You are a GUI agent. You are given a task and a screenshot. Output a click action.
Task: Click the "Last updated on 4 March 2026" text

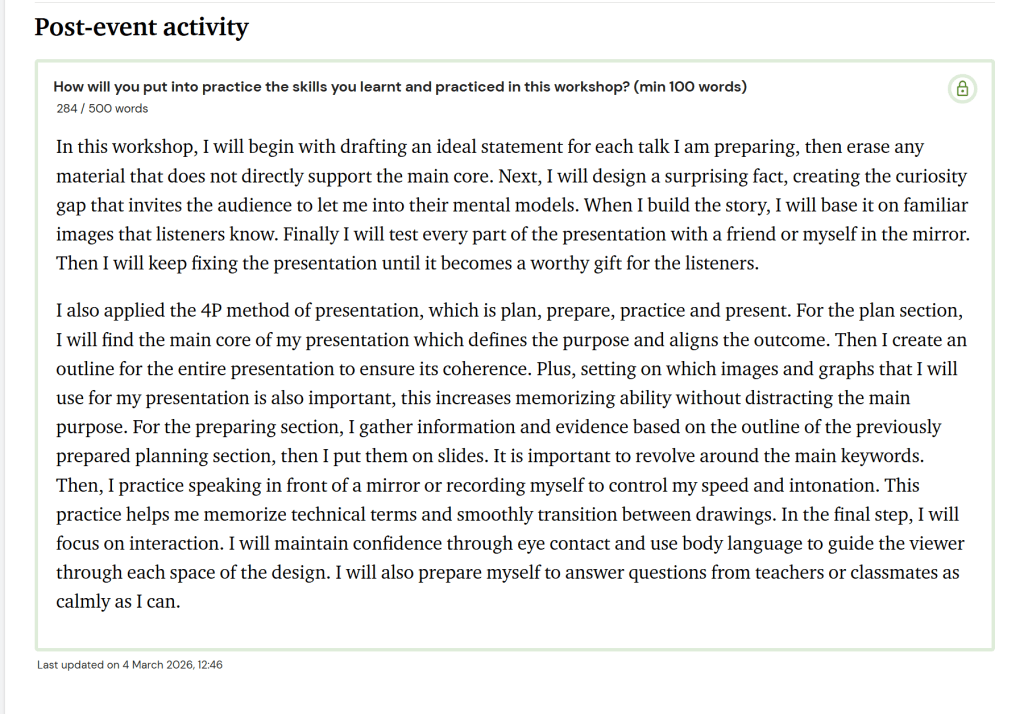tap(129, 664)
